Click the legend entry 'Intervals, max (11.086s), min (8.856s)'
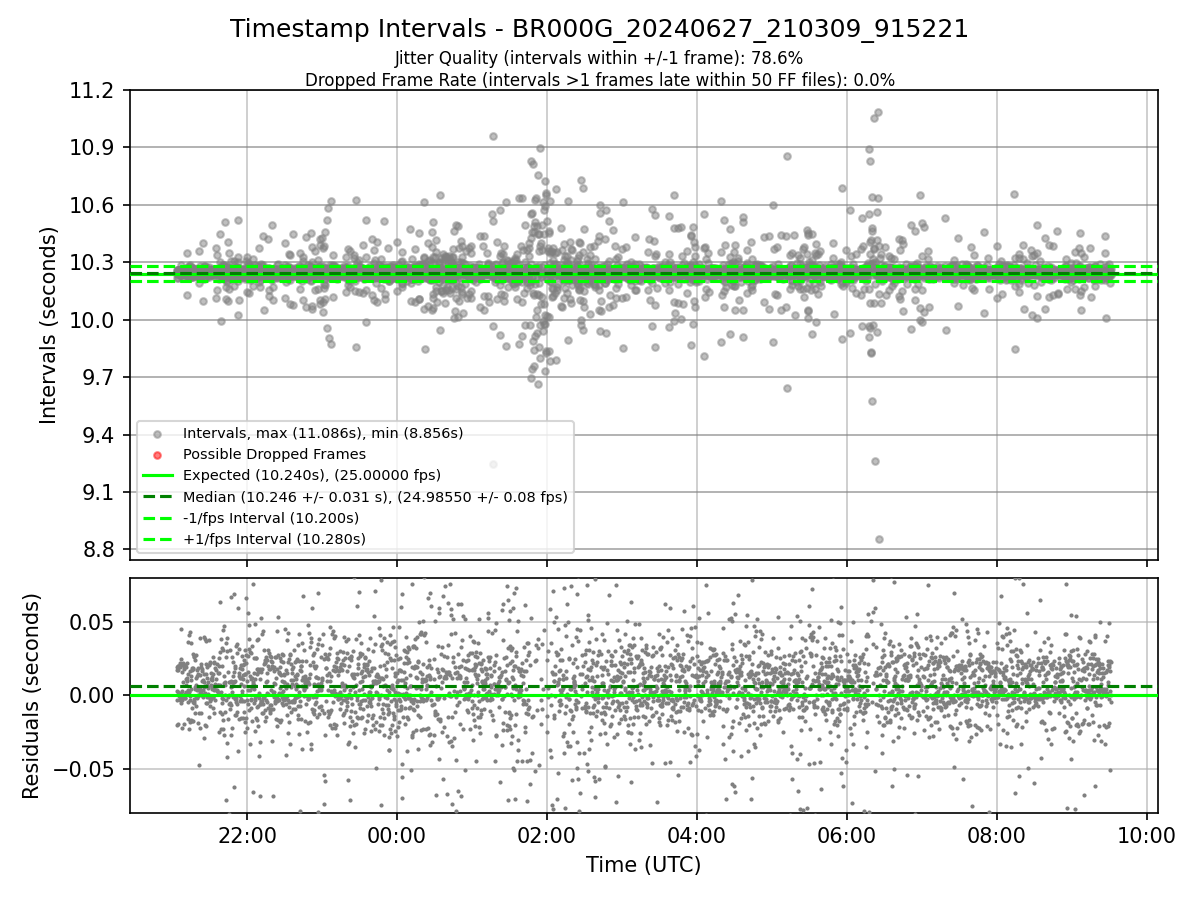 coord(323,433)
